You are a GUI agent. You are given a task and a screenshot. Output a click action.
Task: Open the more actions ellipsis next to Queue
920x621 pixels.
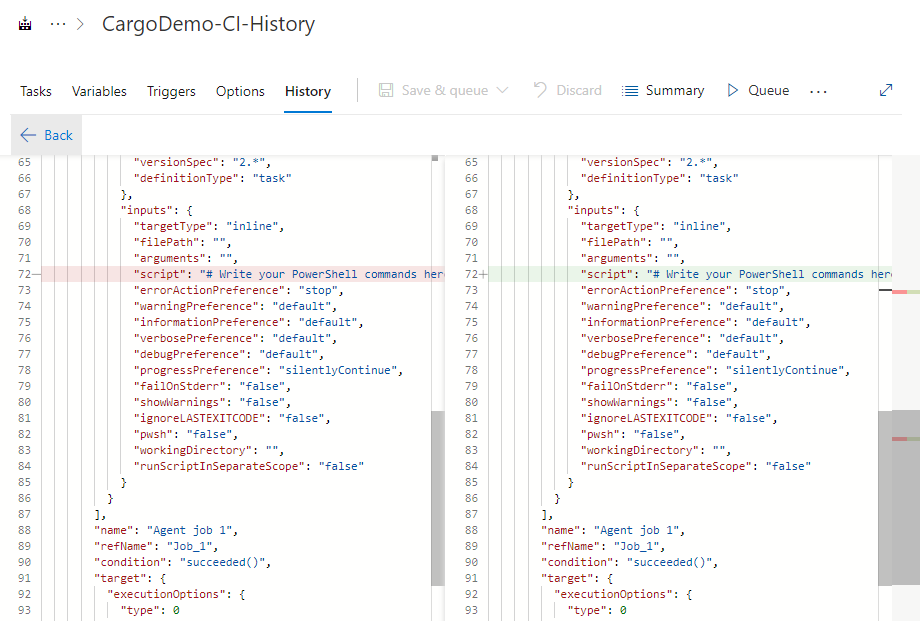[x=818, y=90]
